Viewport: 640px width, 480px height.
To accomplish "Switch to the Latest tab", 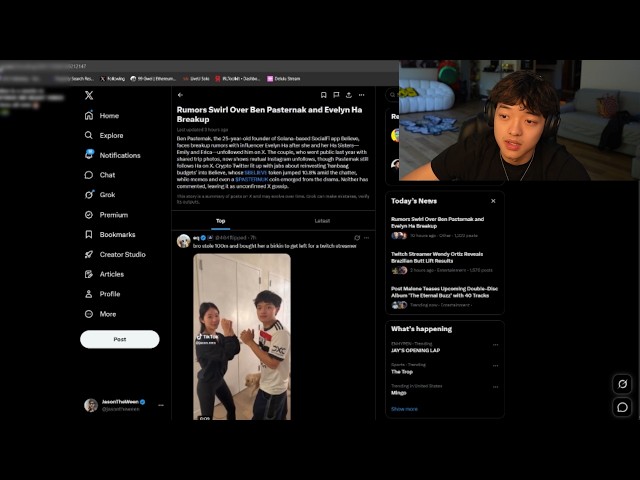I will [322, 221].
